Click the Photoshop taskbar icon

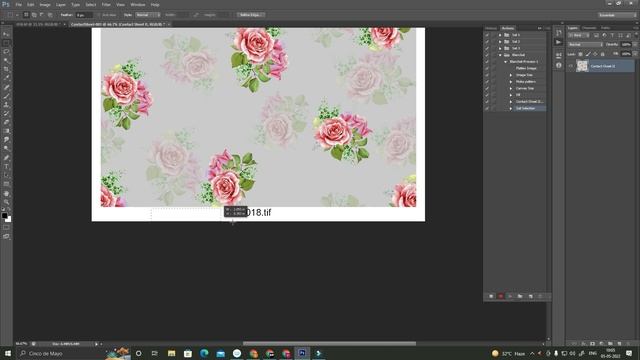point(302,353)
